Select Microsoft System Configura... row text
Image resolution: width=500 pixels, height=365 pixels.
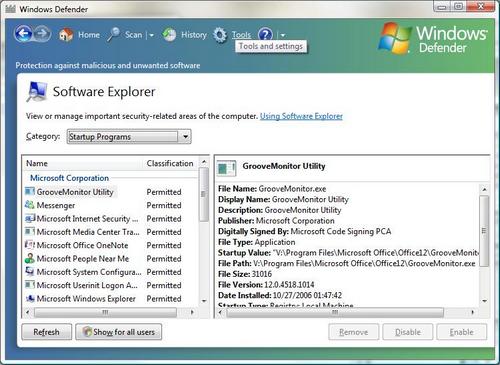pyautogui.click(x=89, y=272)
